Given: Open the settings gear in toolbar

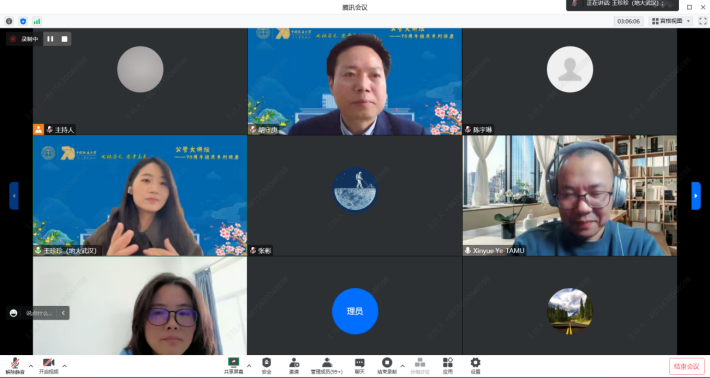Looking at the screenshot, I should pyautogui.click(x=475, y=366).
